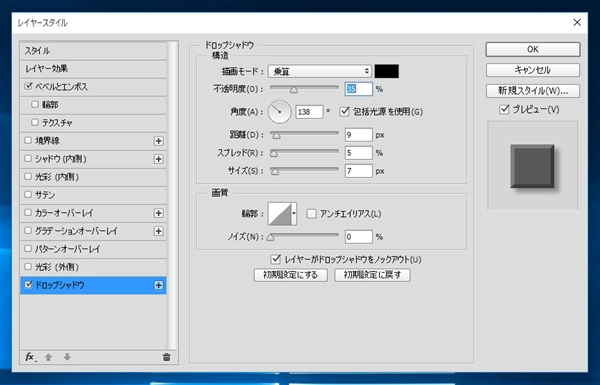600x385 pixels.
Task: Click the move effect up arrow icon
Action: click(x=48, y=357)
